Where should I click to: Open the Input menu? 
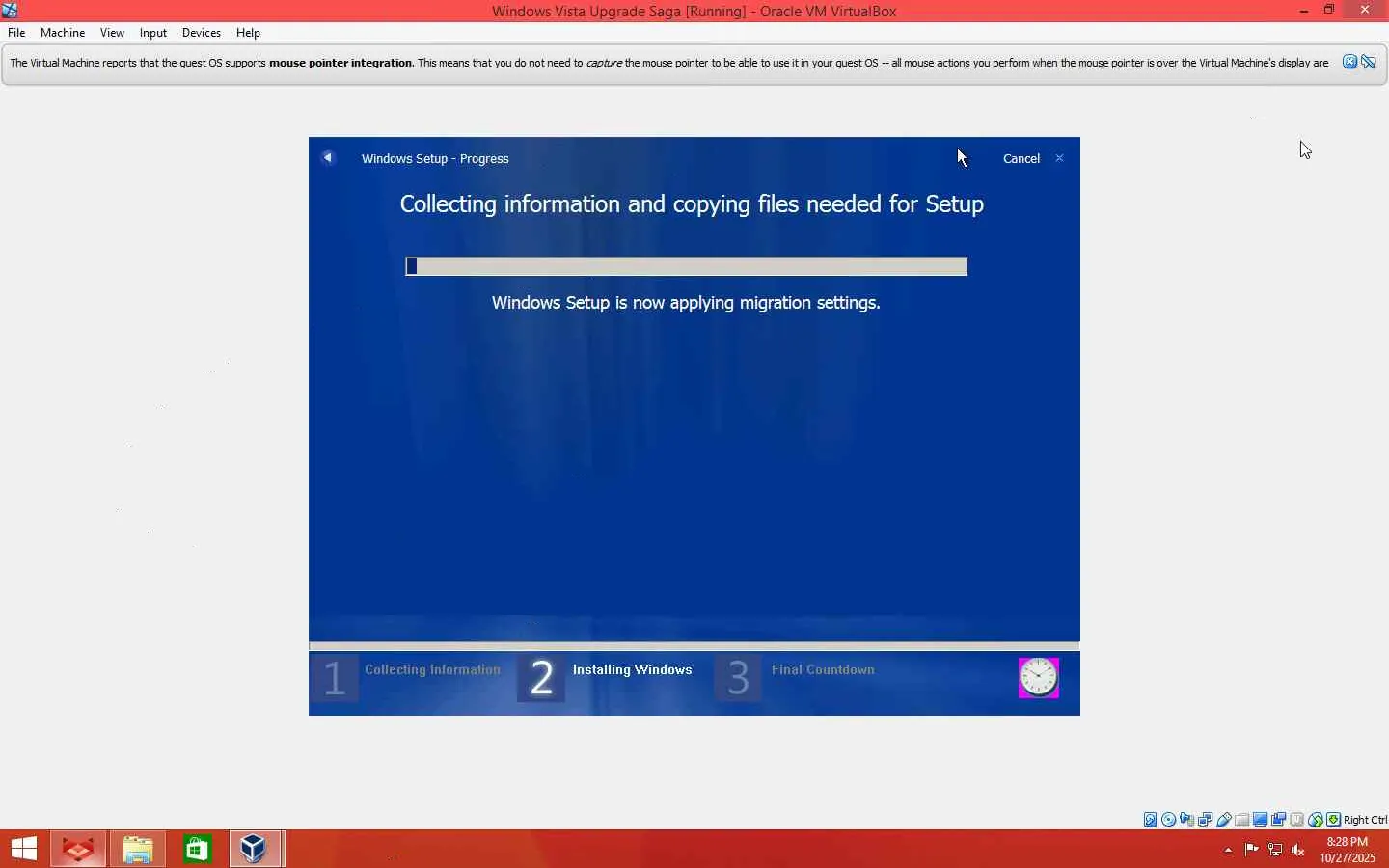pos(153,33)
